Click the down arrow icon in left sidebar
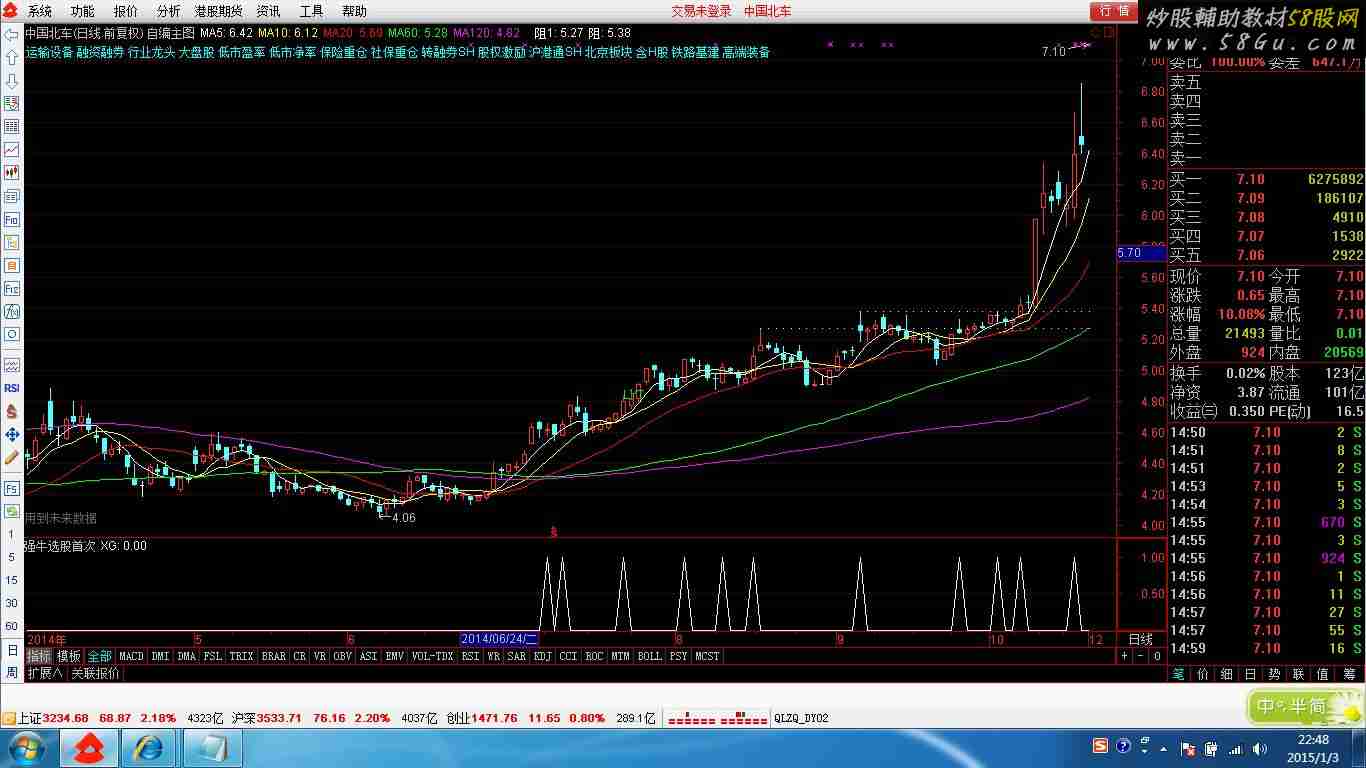The width and height of the screenshot is (1366, 768). (12, 81)
